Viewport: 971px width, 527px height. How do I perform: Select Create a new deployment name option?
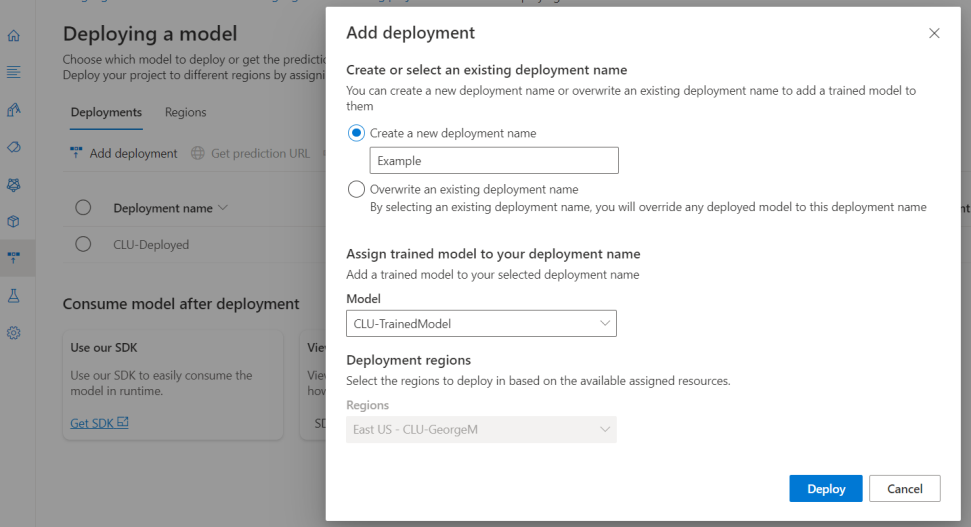click(x=356, y=133)
